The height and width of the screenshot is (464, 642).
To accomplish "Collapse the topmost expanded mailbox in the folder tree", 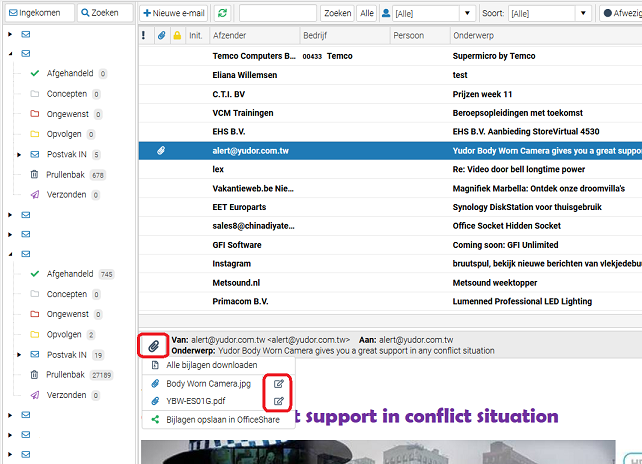I will [10, 54].
